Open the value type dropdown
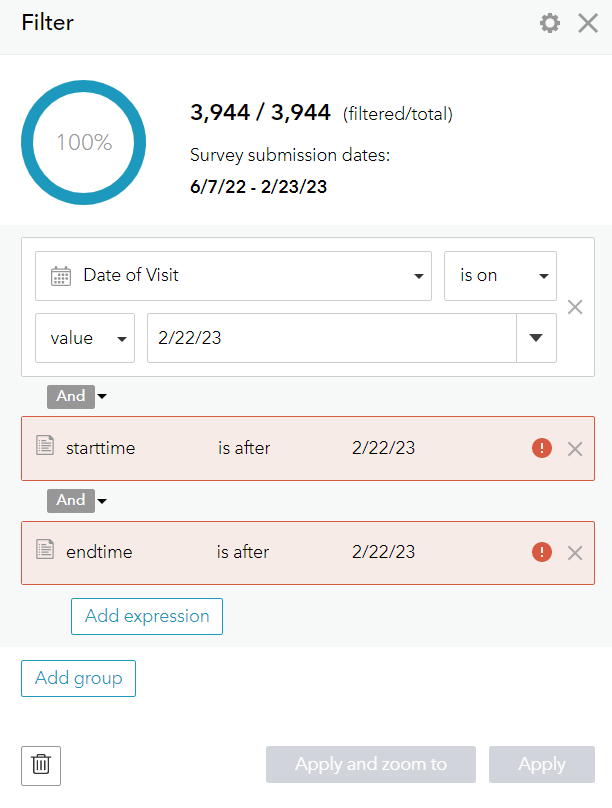The width and height of the screenshot is (612, 808). click(x=85, y=338)
